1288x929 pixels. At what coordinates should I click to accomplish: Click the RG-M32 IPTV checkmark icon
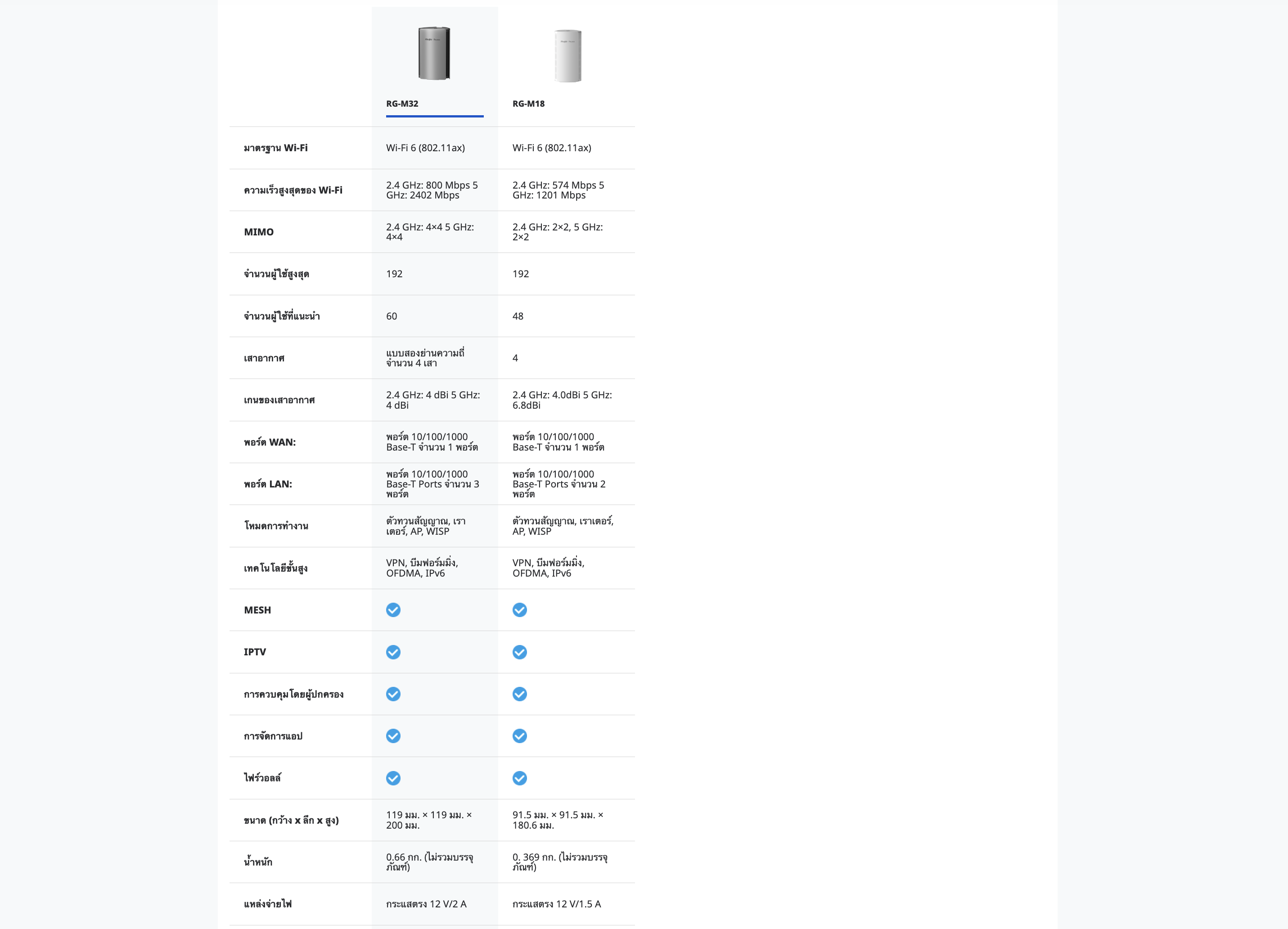point(393,652)
